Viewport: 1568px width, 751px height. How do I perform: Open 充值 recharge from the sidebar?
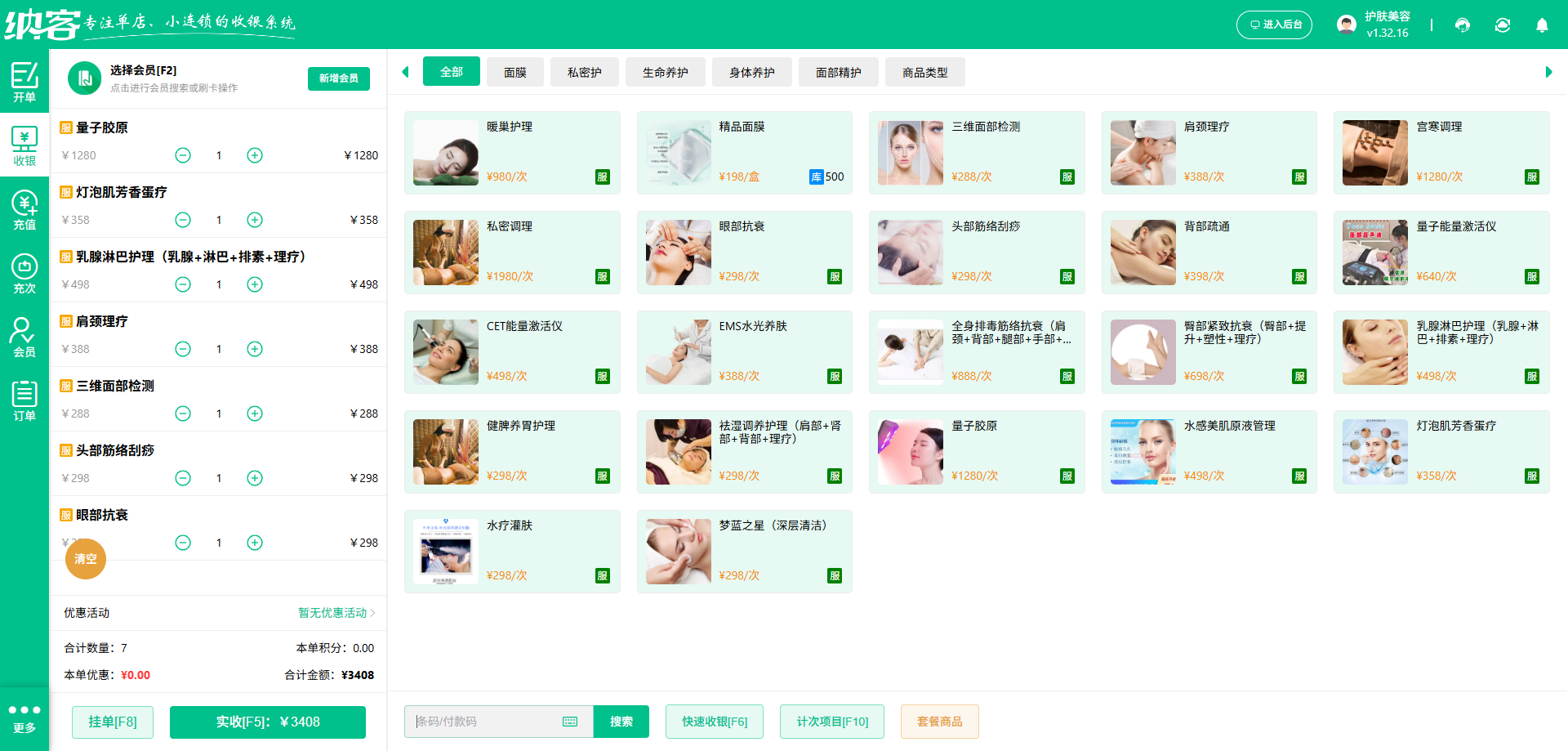coord(24,209)
